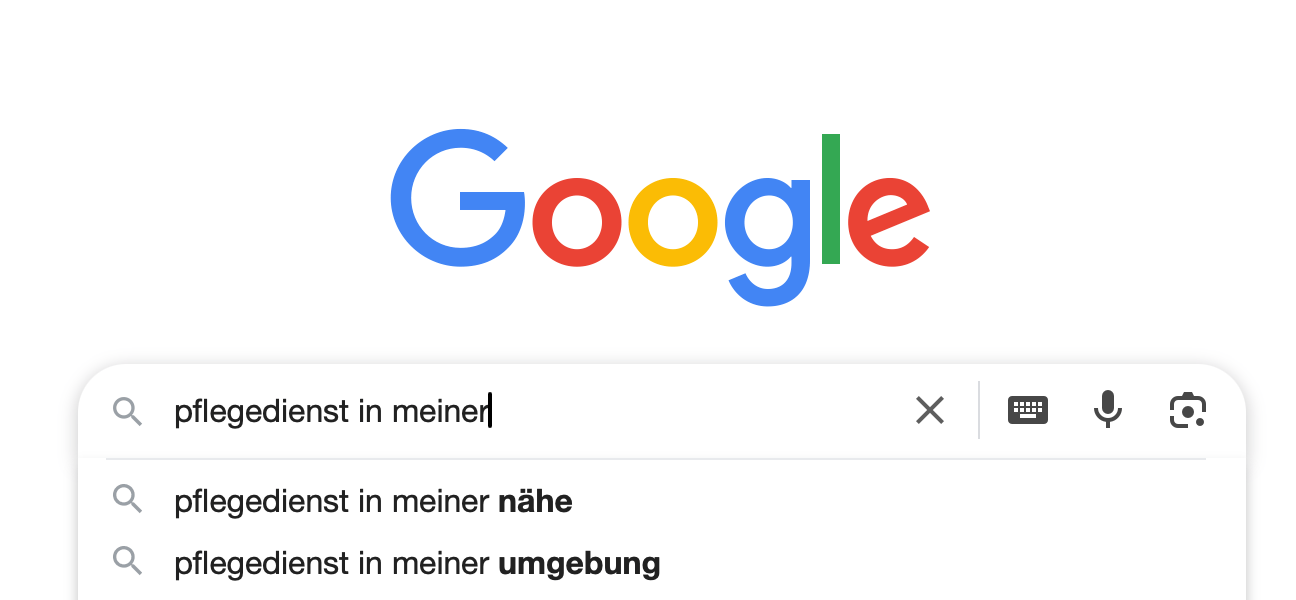The height and width of the screenshot is (600, 1296).
Task: Click the green "l" in the logo
Action: click(x=830, y=200)
